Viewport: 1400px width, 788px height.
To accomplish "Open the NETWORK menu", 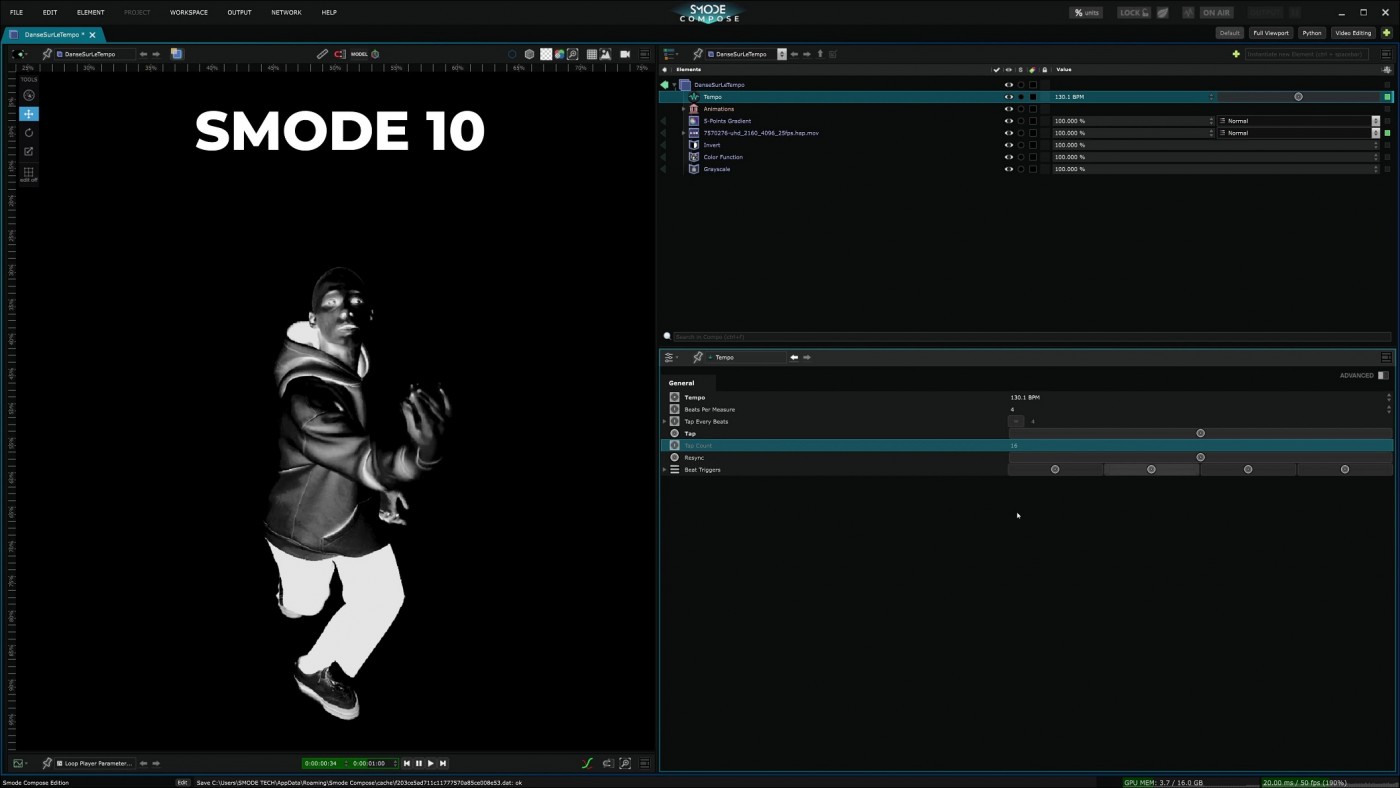I will tap(286, 12).
